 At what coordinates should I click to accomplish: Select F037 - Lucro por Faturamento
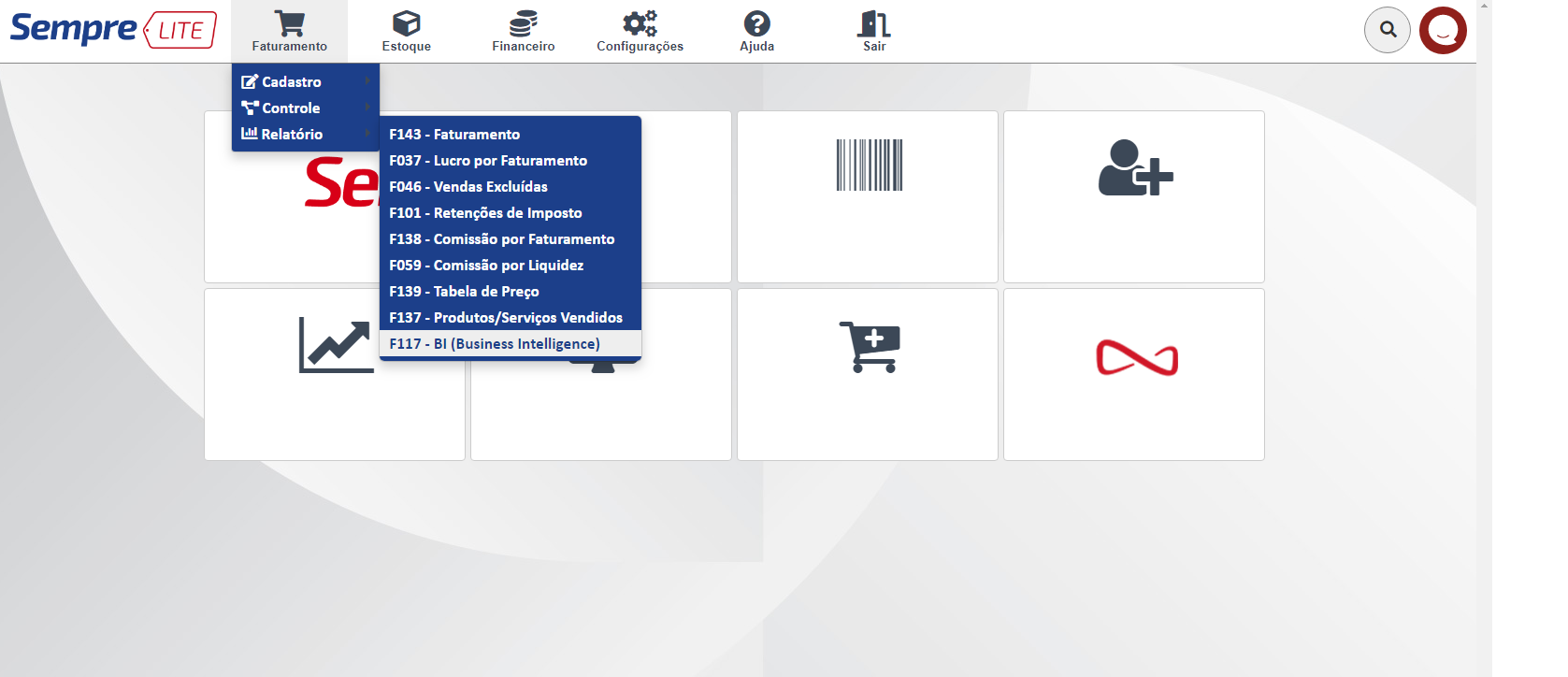pyautogui.click(x=511, y=161)
